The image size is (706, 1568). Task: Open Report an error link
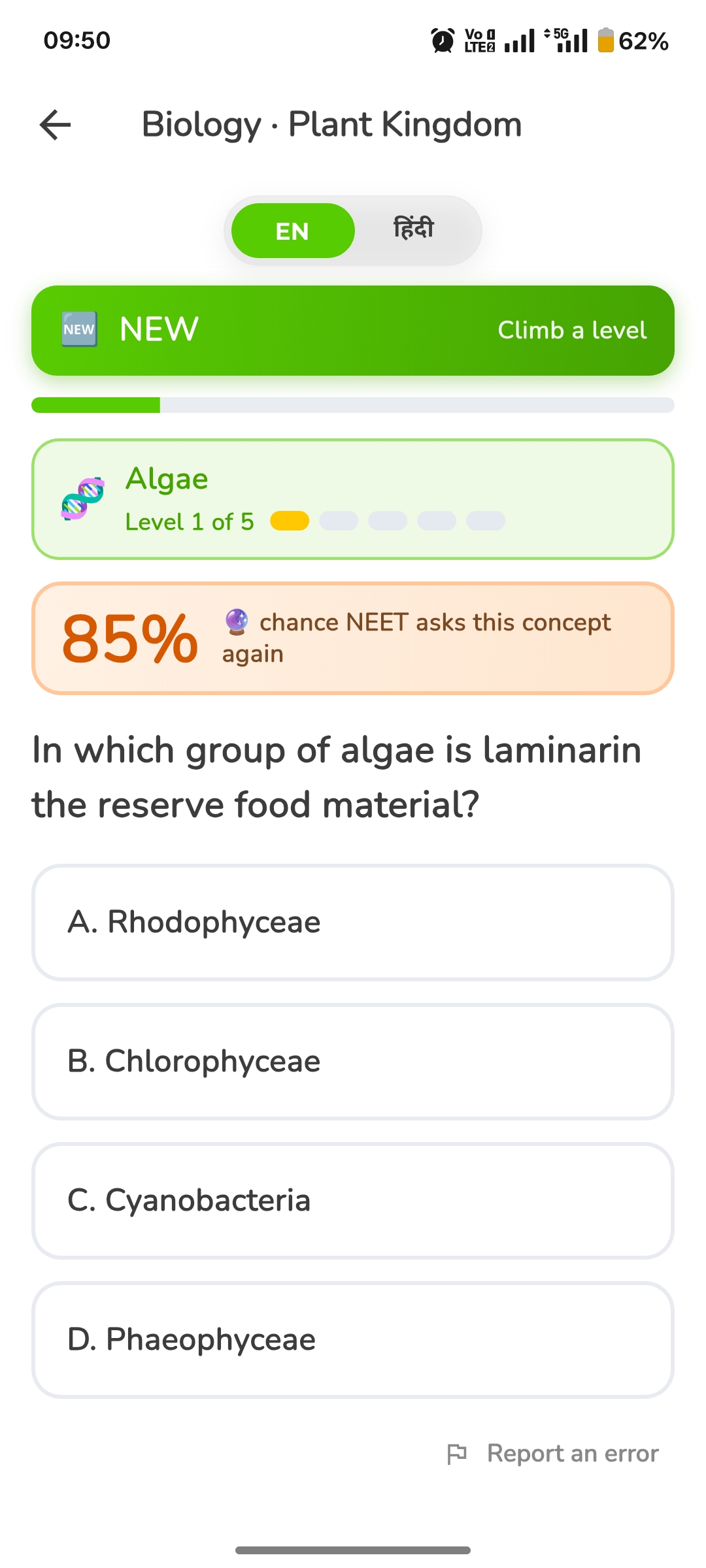tap(573, 1454)
